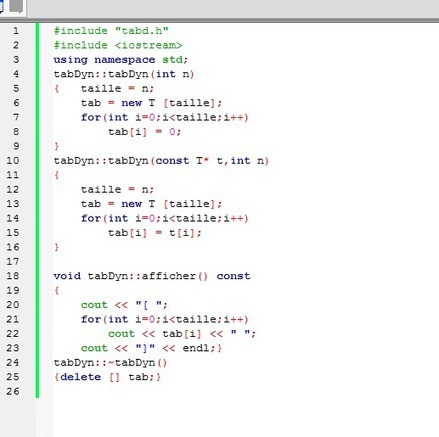Click the '{delete [] tab;}' line
Viewport: 439px width, 437px height.
coord(107,377)
